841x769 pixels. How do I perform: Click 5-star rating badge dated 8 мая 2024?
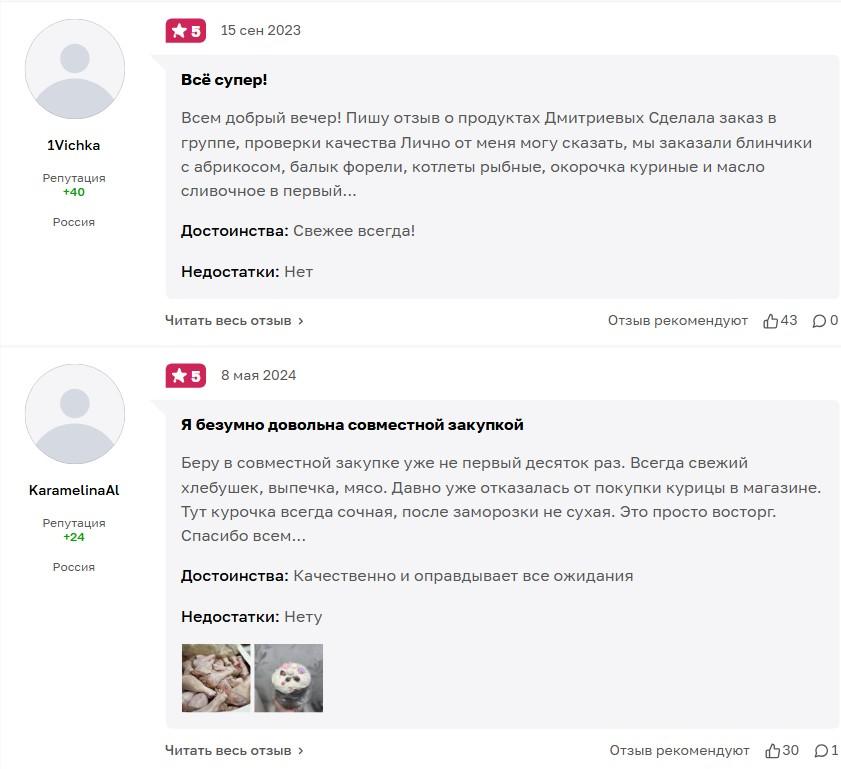point(186,376)
